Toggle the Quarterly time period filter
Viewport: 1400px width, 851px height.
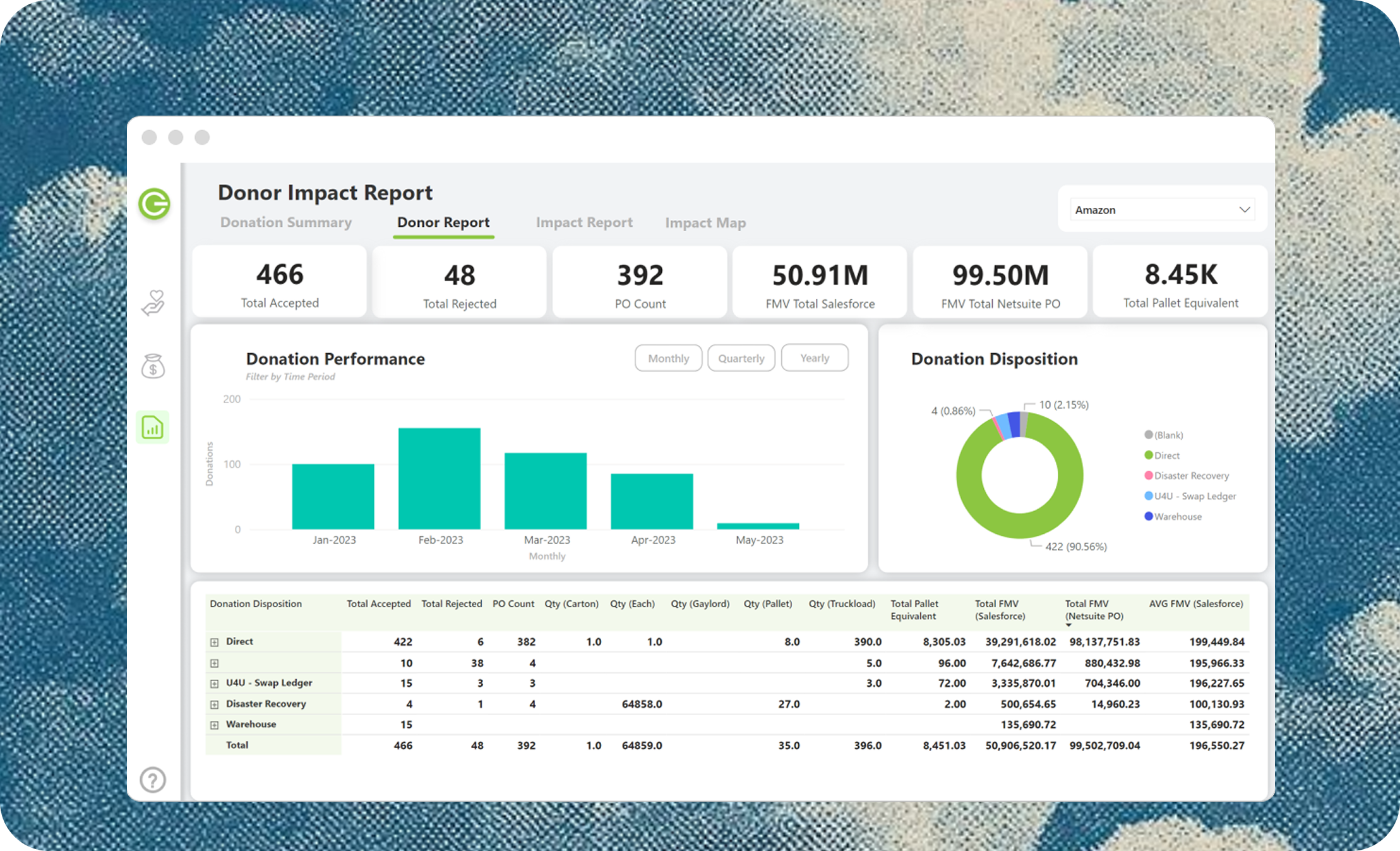(741, 358)
